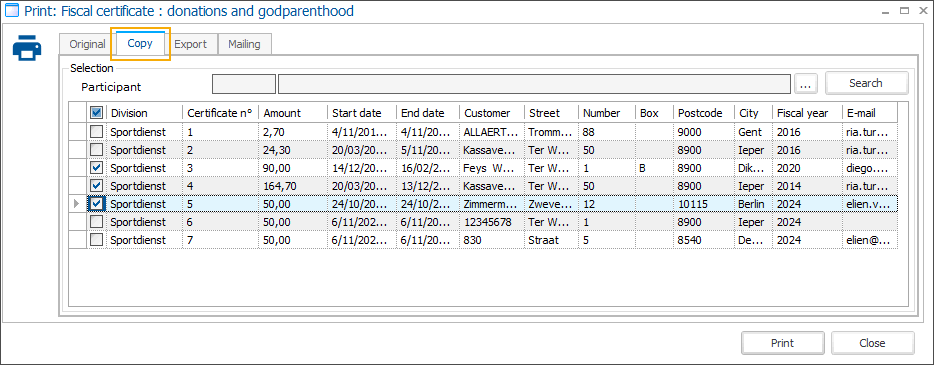Uncheck the box for certificate 4
The image size is (934, 365).
96,186
